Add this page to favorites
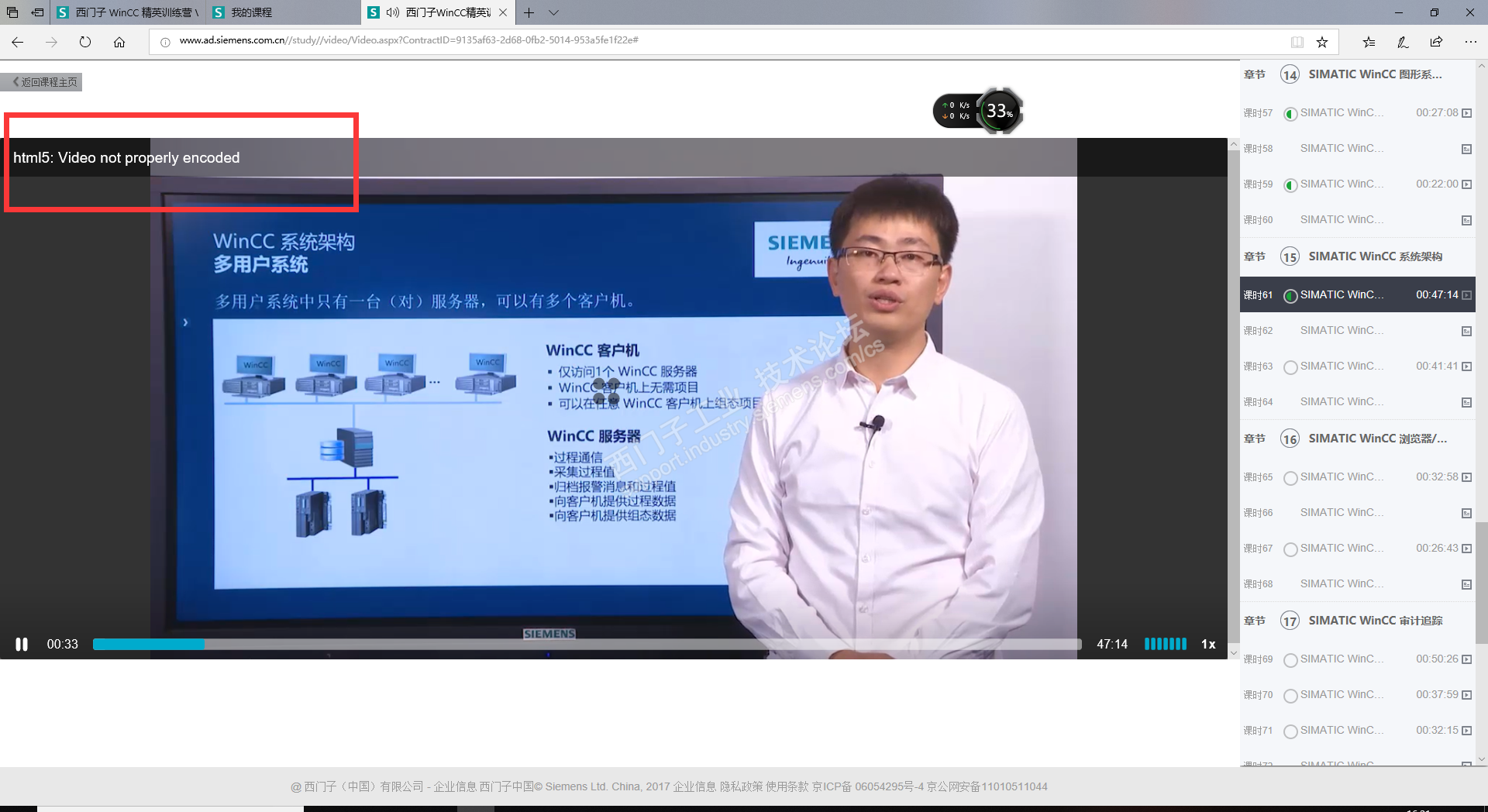The height and width of the screenshot is (812, 1488). click(x=1322, y=42)
